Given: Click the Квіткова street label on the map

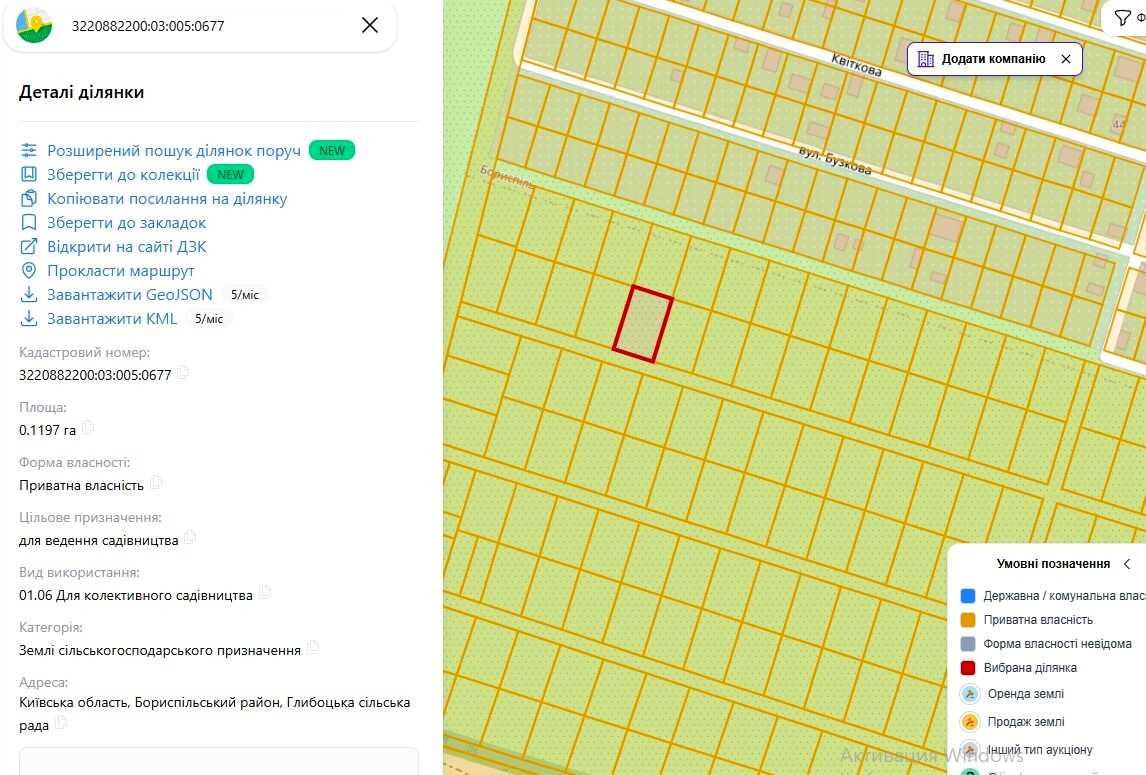Looking at the screenshot, I should pyautogui.click(x=856, y=65).
